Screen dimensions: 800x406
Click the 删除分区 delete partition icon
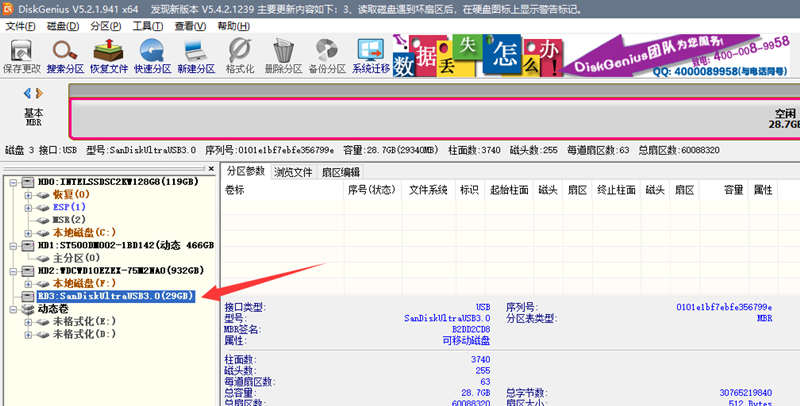[x=283, y=56]
